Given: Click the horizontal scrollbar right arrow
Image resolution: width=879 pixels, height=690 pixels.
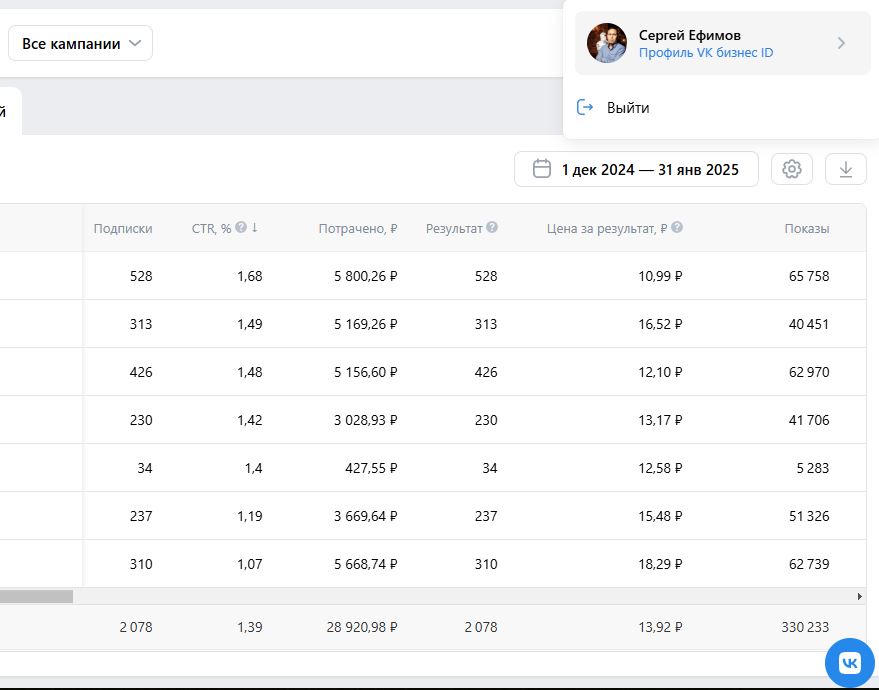Looking at the screenshot, I should 860,596.
